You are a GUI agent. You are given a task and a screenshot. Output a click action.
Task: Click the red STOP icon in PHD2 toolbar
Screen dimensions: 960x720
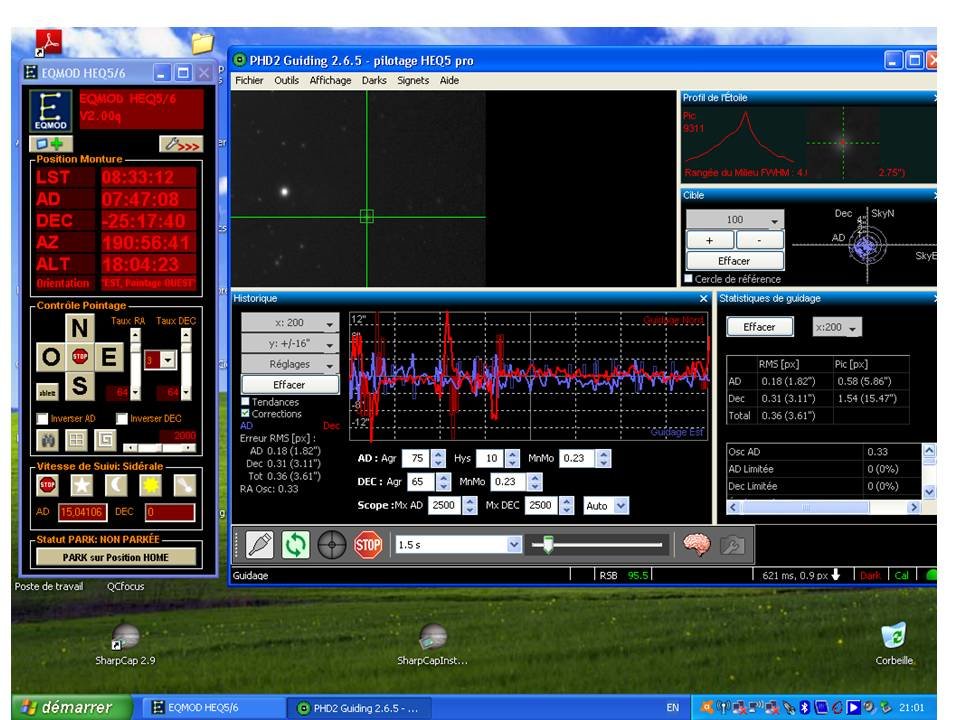368,544
